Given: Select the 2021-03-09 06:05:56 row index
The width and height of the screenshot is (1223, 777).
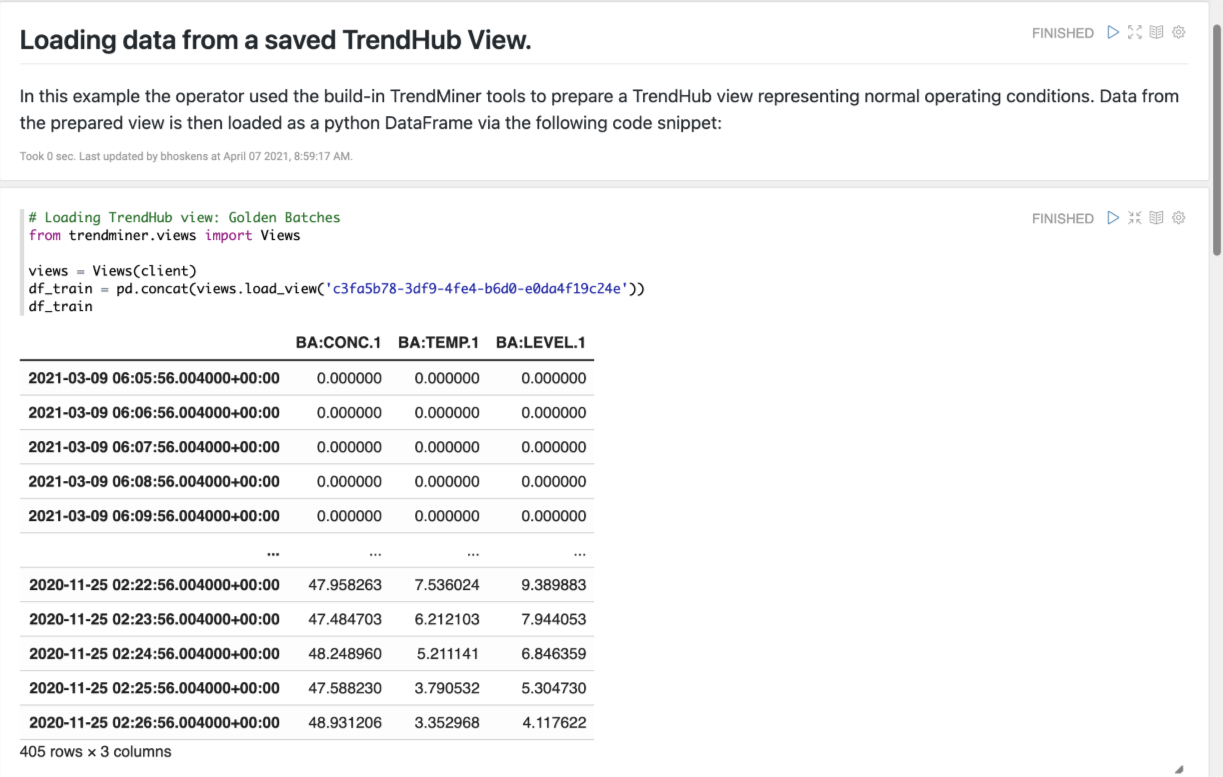Looking at the screenshot, I should 154,378.
